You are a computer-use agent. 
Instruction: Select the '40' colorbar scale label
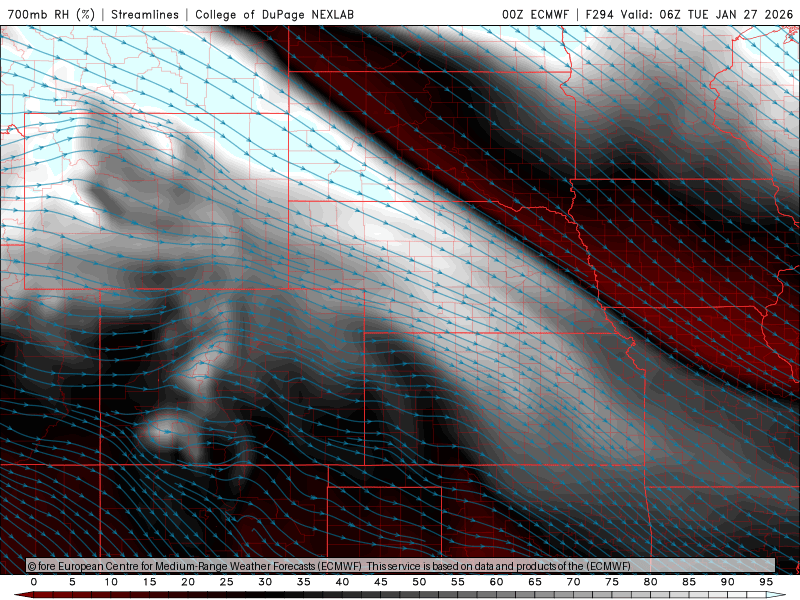[342, 582]
